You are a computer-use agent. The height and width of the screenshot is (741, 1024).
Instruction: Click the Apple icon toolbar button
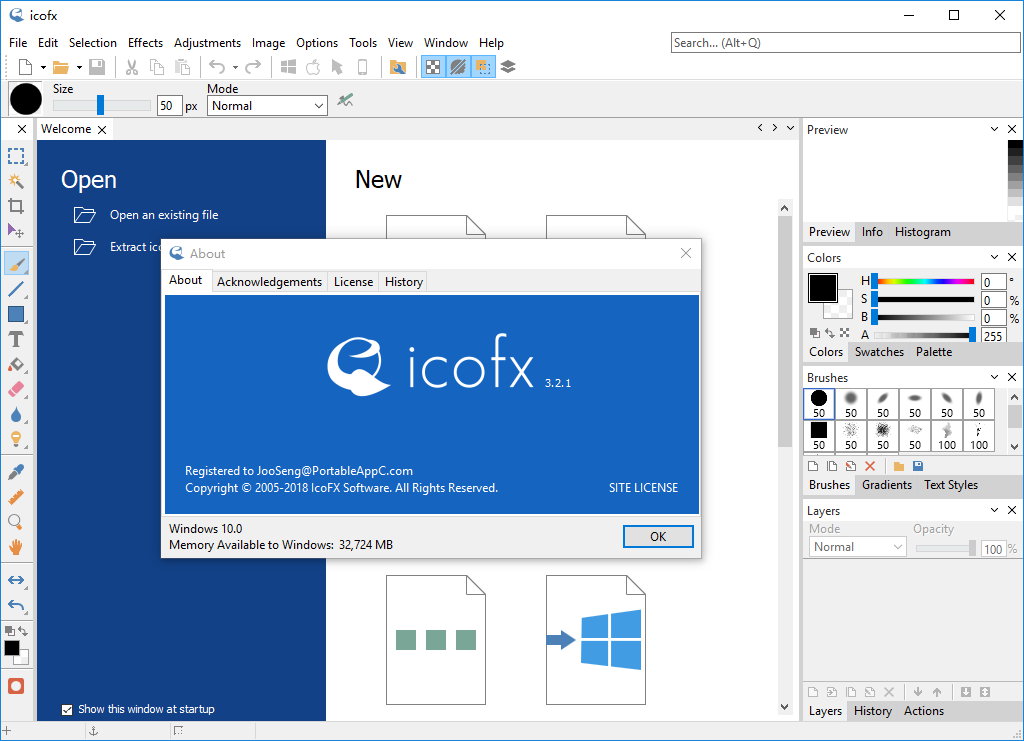coord(313,67)
